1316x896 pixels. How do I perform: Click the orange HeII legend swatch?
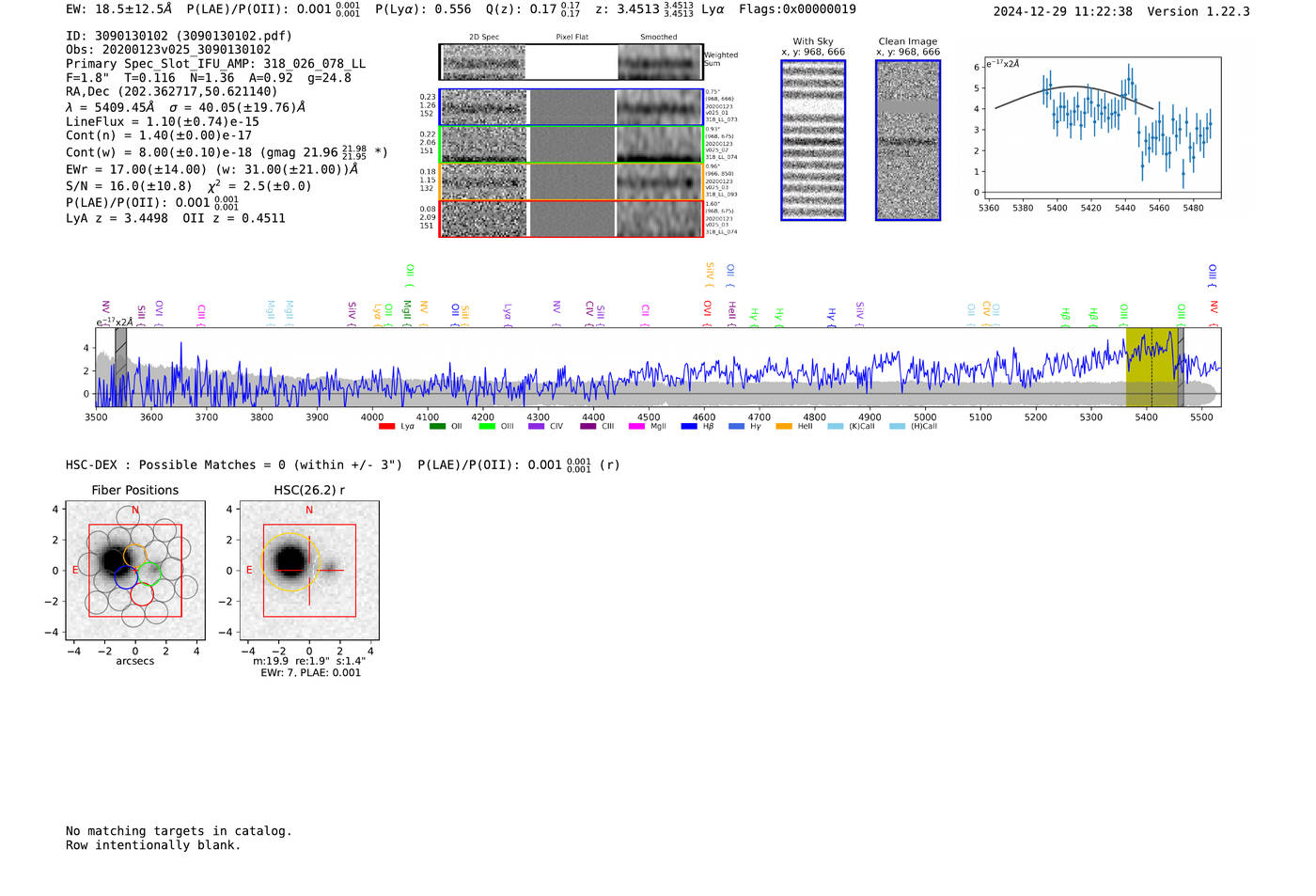784,427
